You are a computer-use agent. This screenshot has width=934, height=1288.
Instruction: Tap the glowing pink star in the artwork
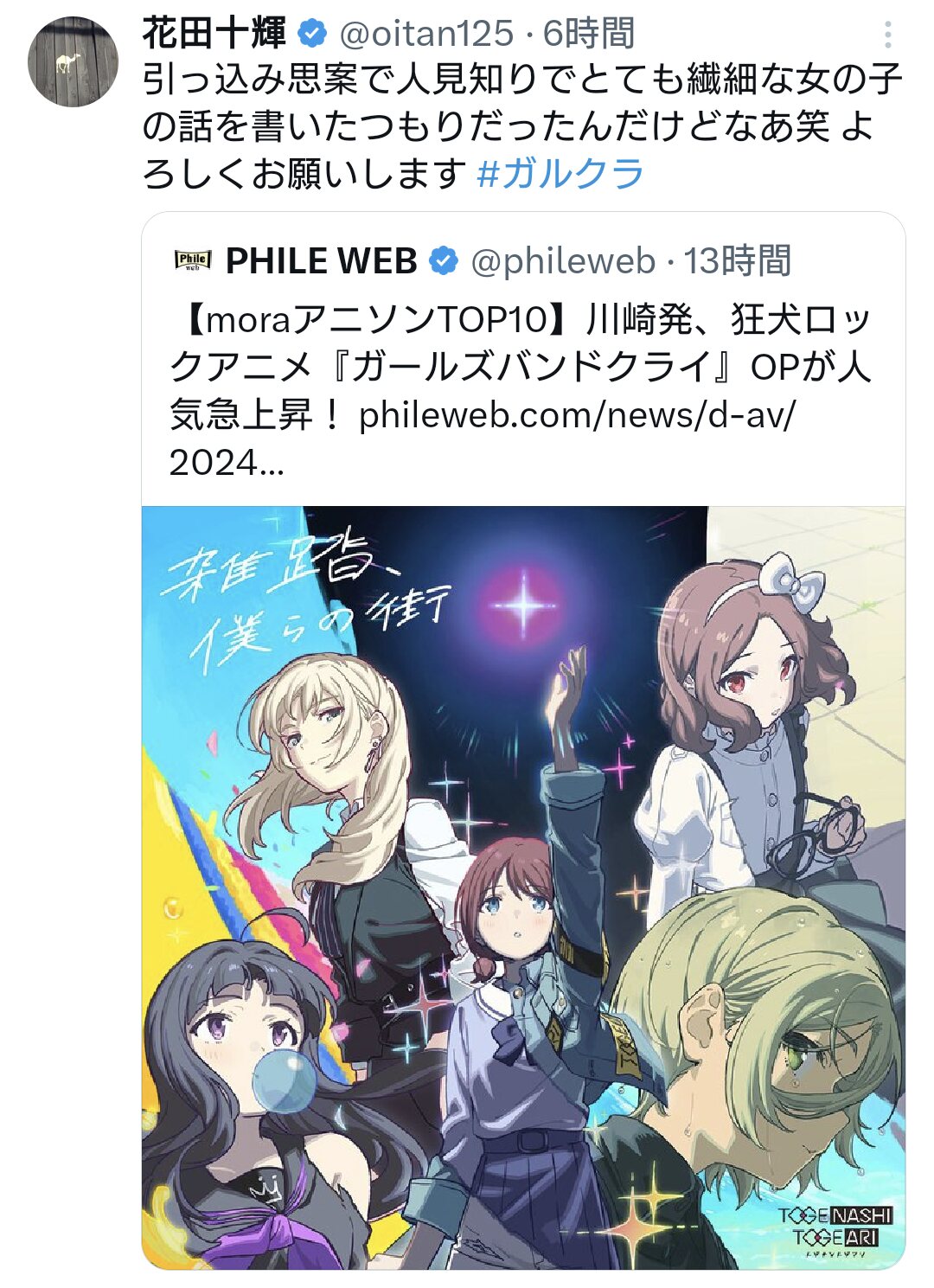523,603
